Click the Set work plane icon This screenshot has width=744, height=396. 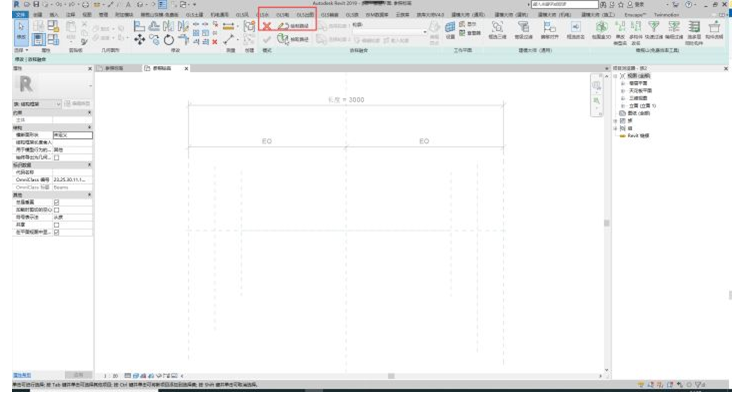450,28
